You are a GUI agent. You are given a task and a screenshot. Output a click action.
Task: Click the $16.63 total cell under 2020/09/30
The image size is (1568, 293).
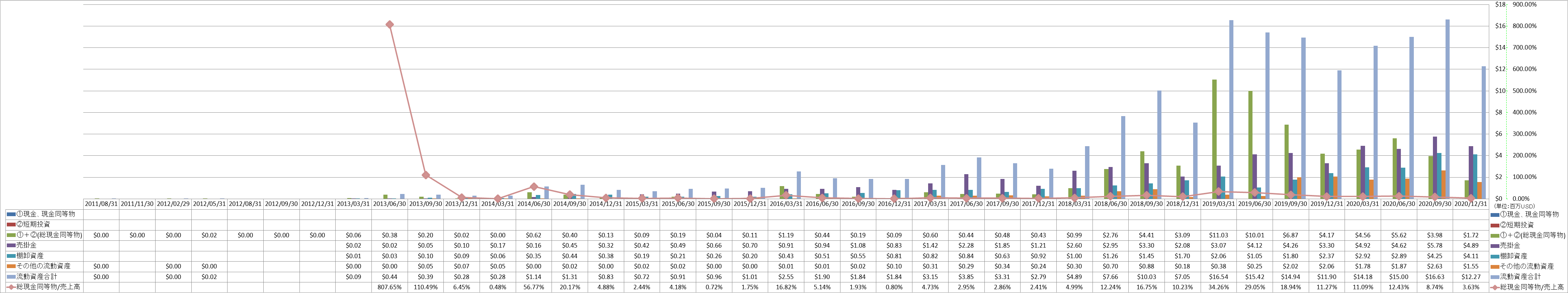[1435, 277]
